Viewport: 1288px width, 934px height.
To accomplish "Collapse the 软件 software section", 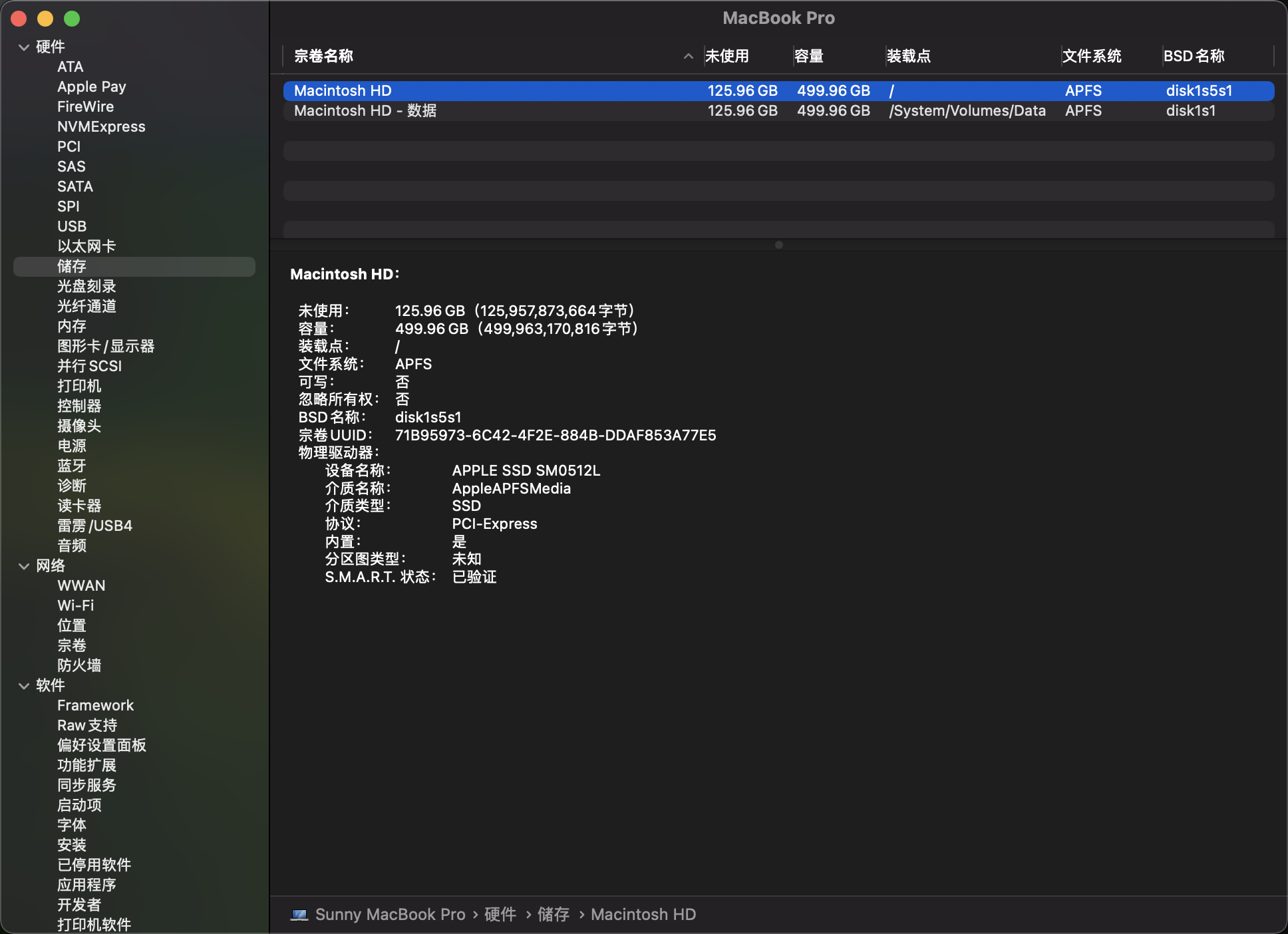I will coord(24,686).
